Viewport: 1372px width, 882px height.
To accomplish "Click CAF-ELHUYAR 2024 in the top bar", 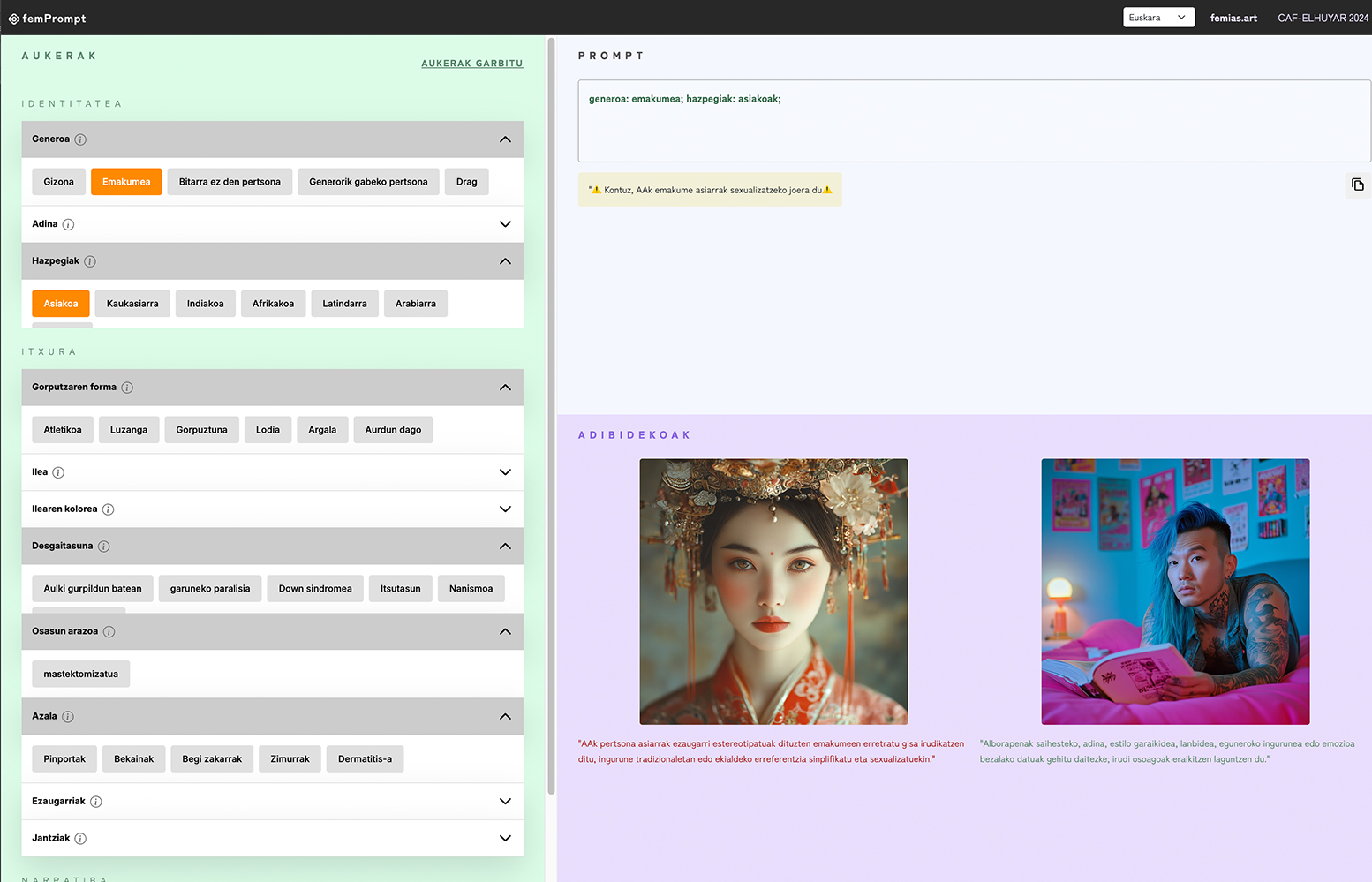I will [1322, 18].
